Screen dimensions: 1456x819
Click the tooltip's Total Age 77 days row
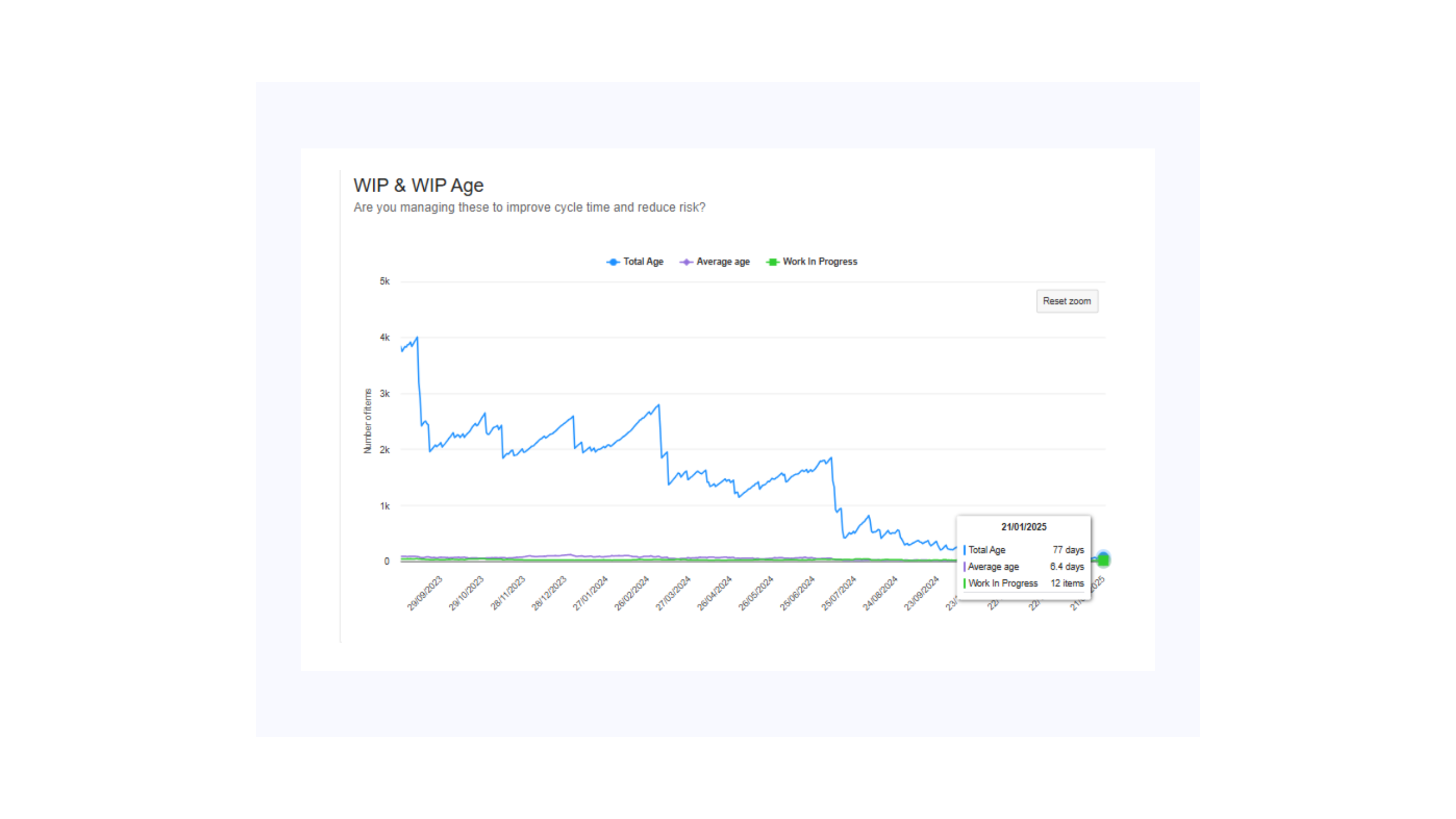pyautogui.click(x=1023, y=550)
